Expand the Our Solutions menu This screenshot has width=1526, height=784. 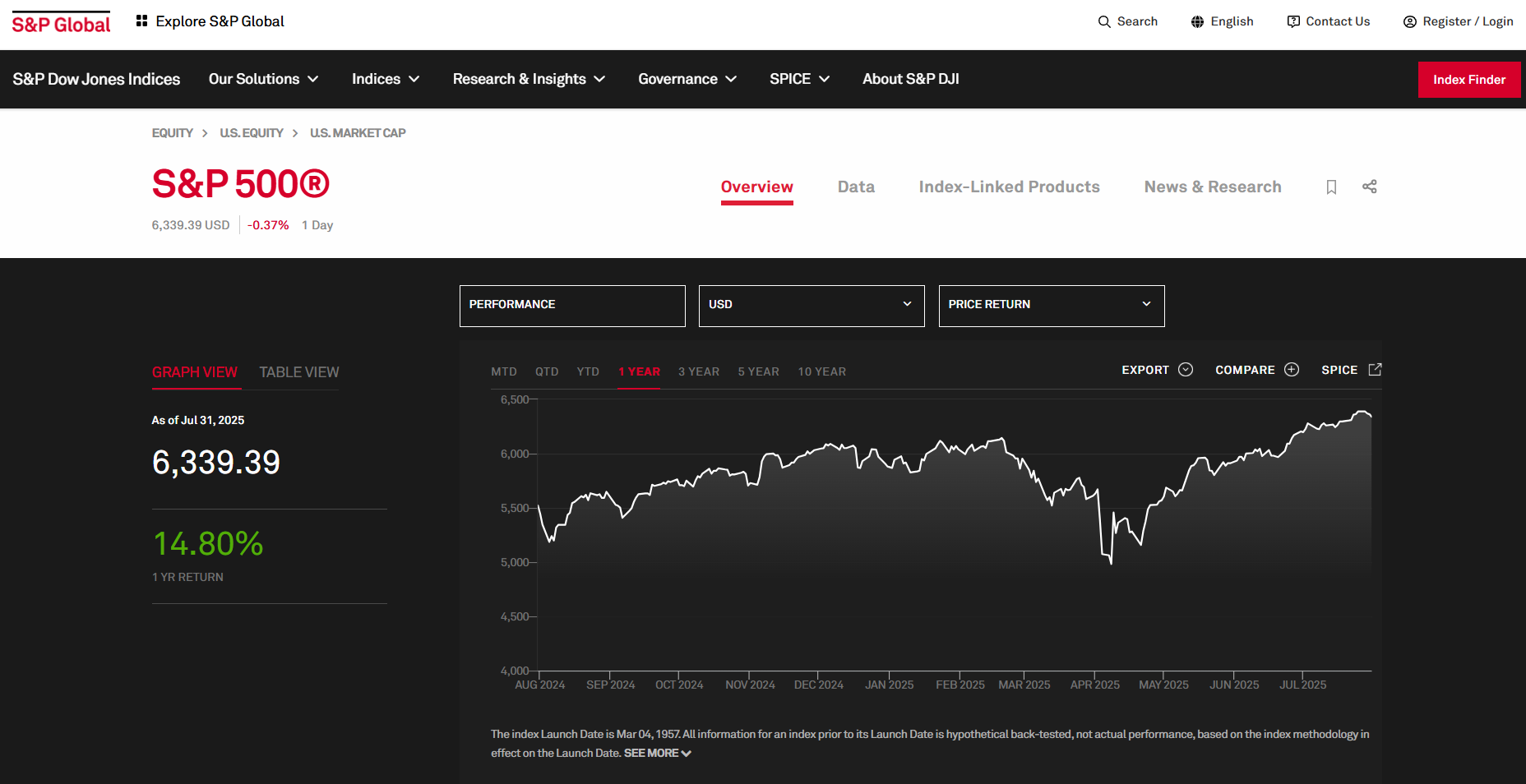tap(263, 79)
